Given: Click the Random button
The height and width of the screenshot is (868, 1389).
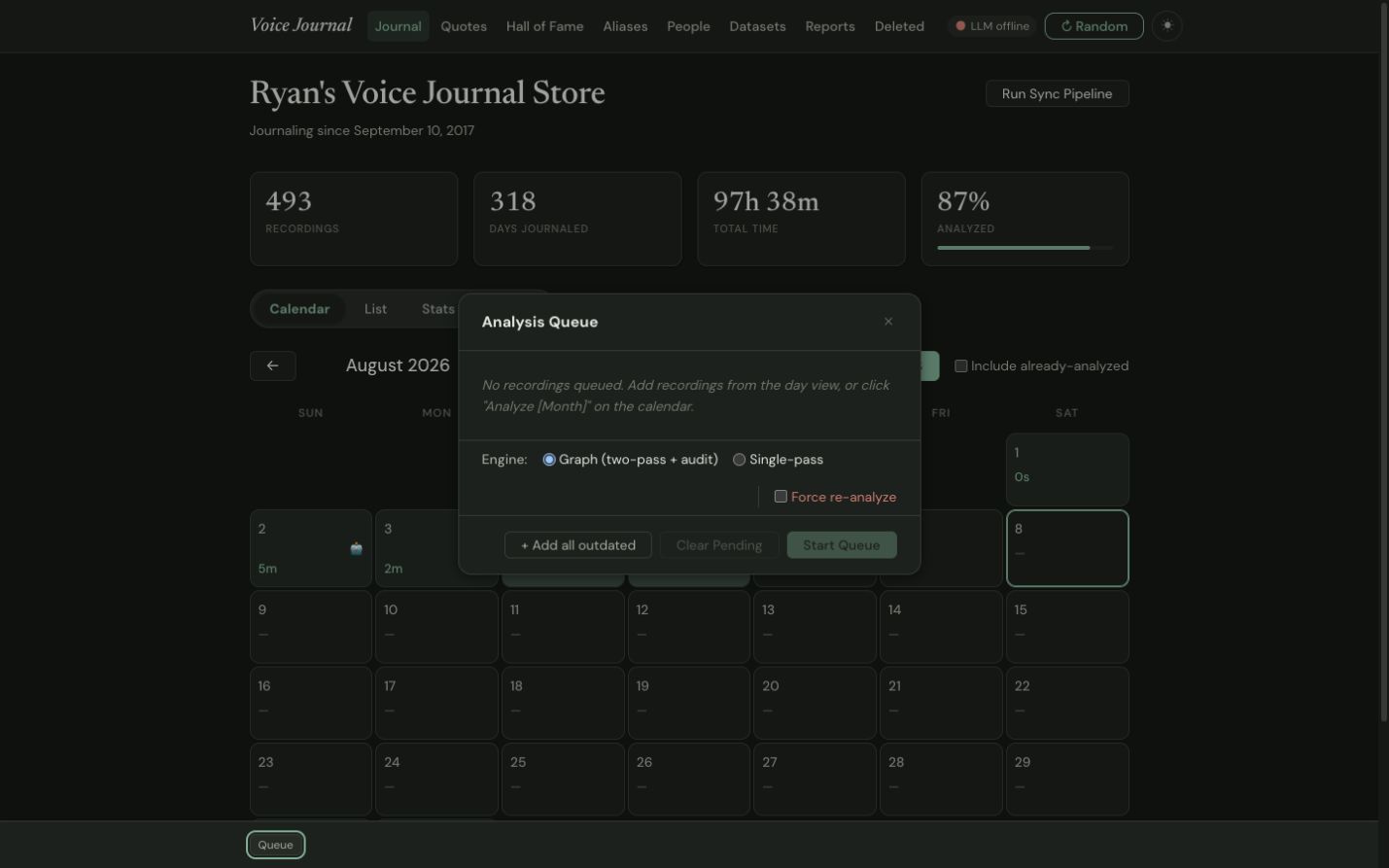Looking at the screenshot, I should tap(1094, 26).
